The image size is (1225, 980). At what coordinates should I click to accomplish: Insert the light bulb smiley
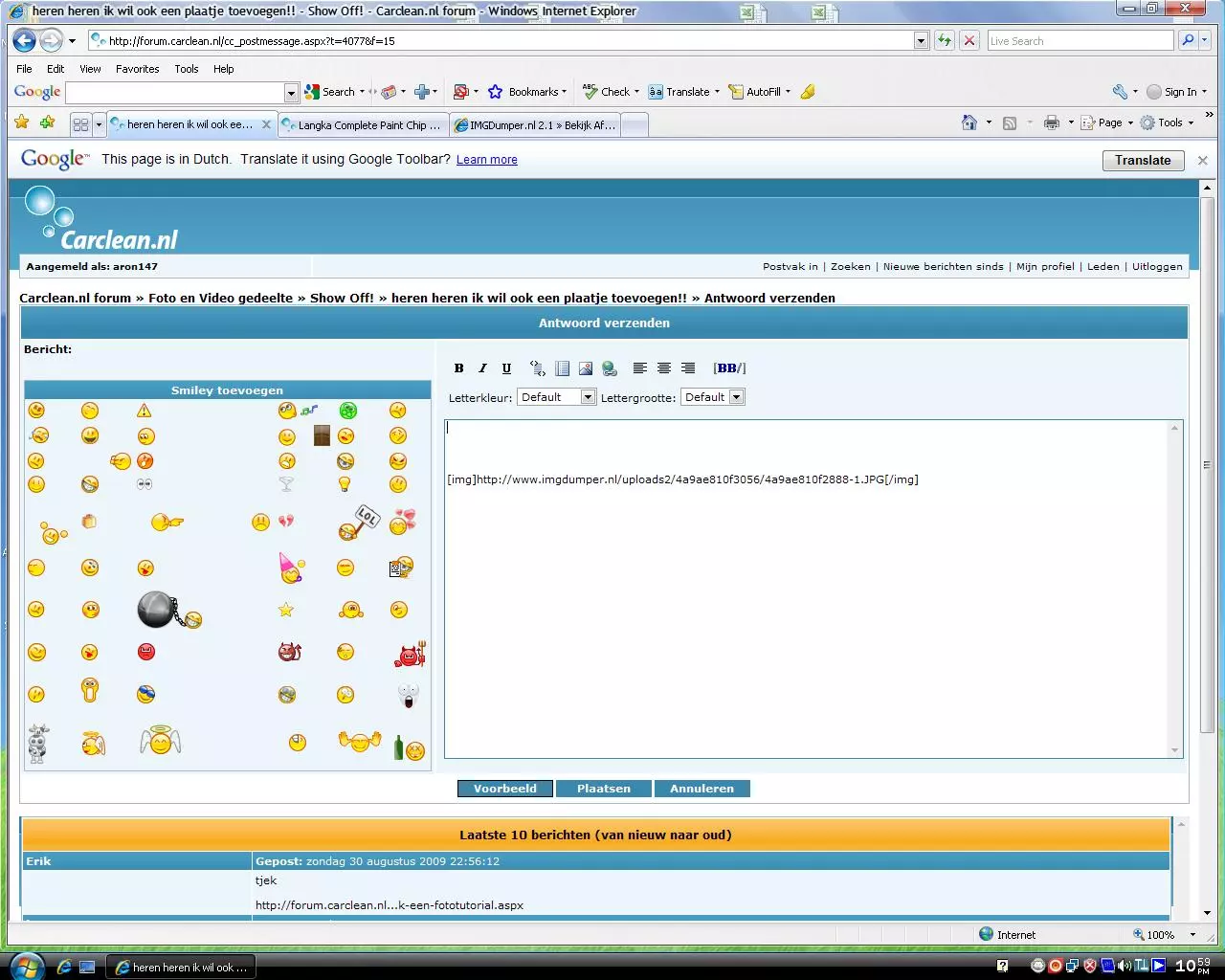(x=345, y=484)
